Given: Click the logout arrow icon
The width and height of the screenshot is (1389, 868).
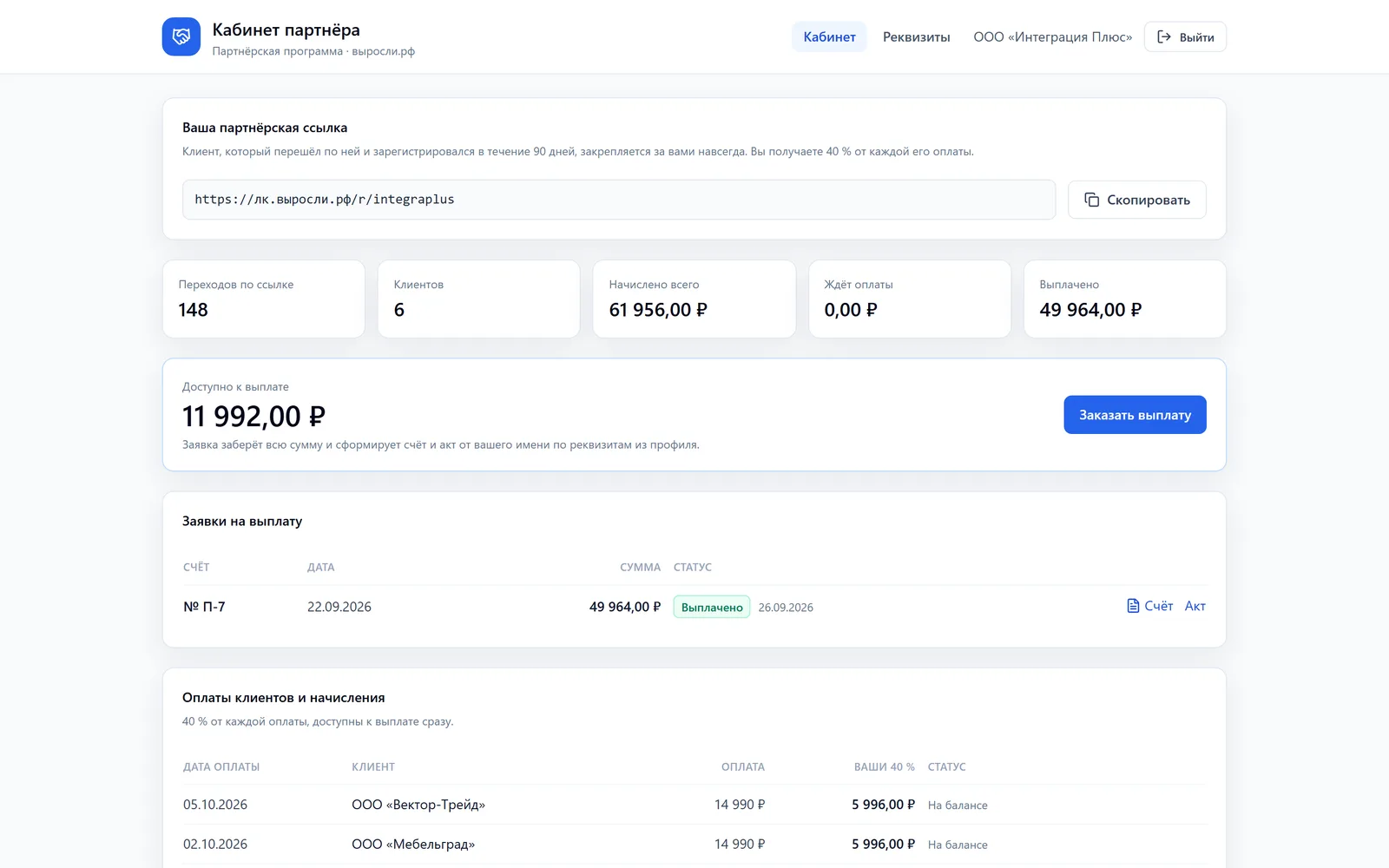Looking at the screenshot, I should pos(1164,36).
